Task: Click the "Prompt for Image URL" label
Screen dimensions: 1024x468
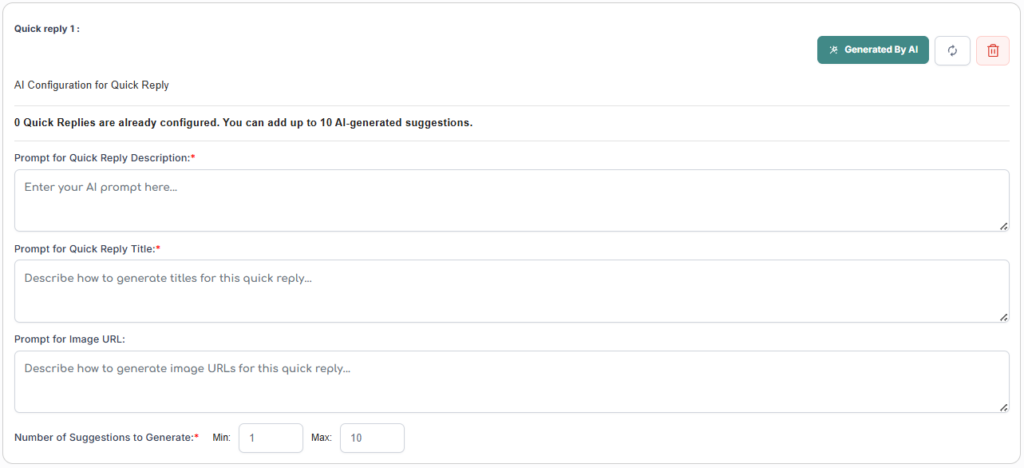Action: pyautogui.click(x=69, y=339)
